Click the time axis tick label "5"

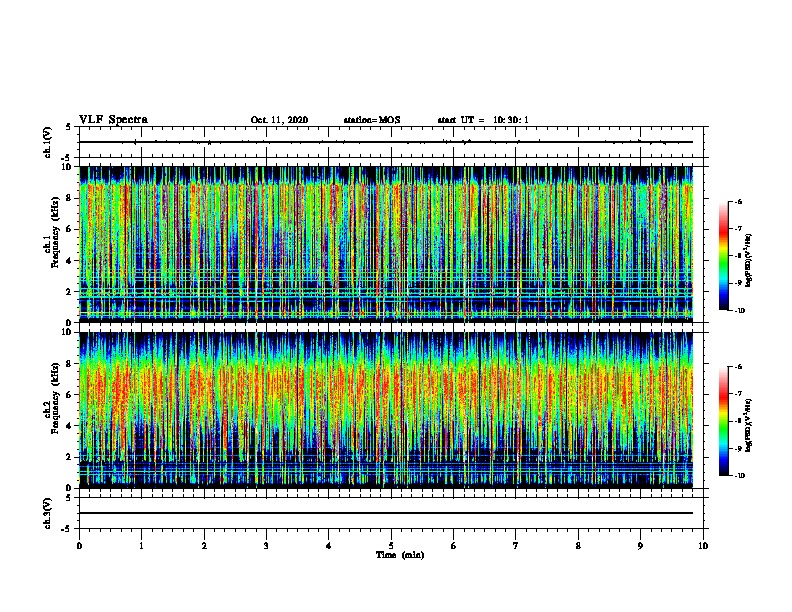(x=391, y=546)
